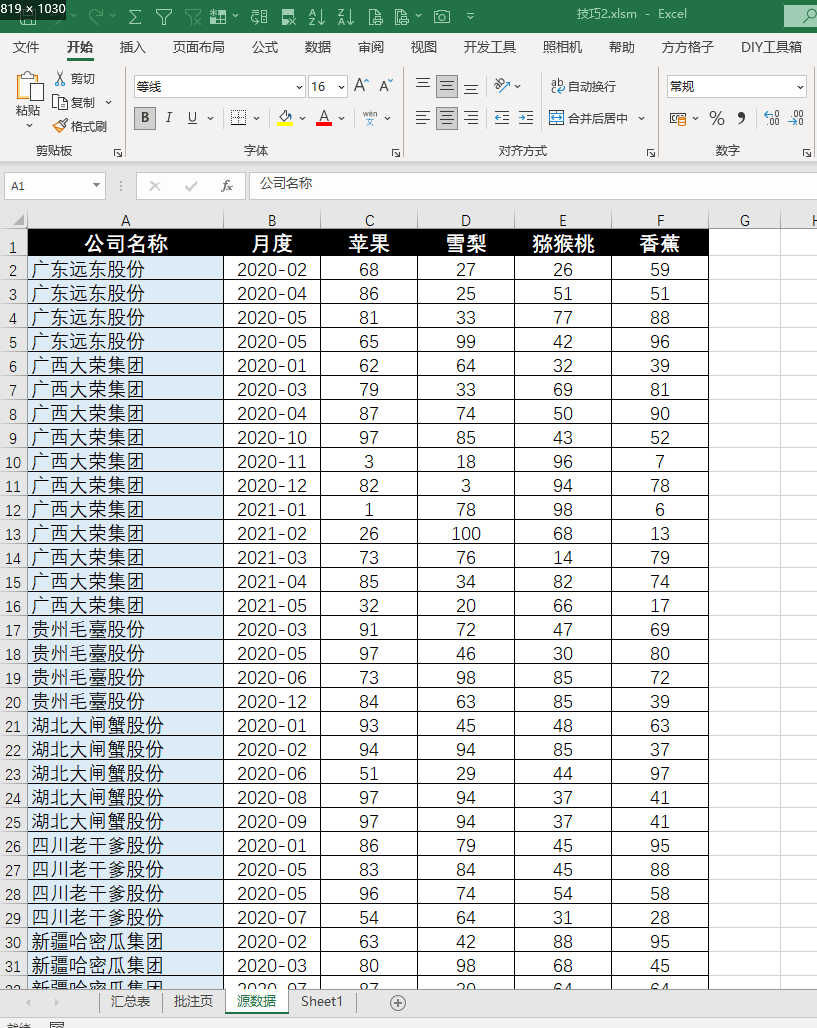The image size is (817, 1028).
Task: Click the Percent Style icon
Action: (x=717, y=118)
